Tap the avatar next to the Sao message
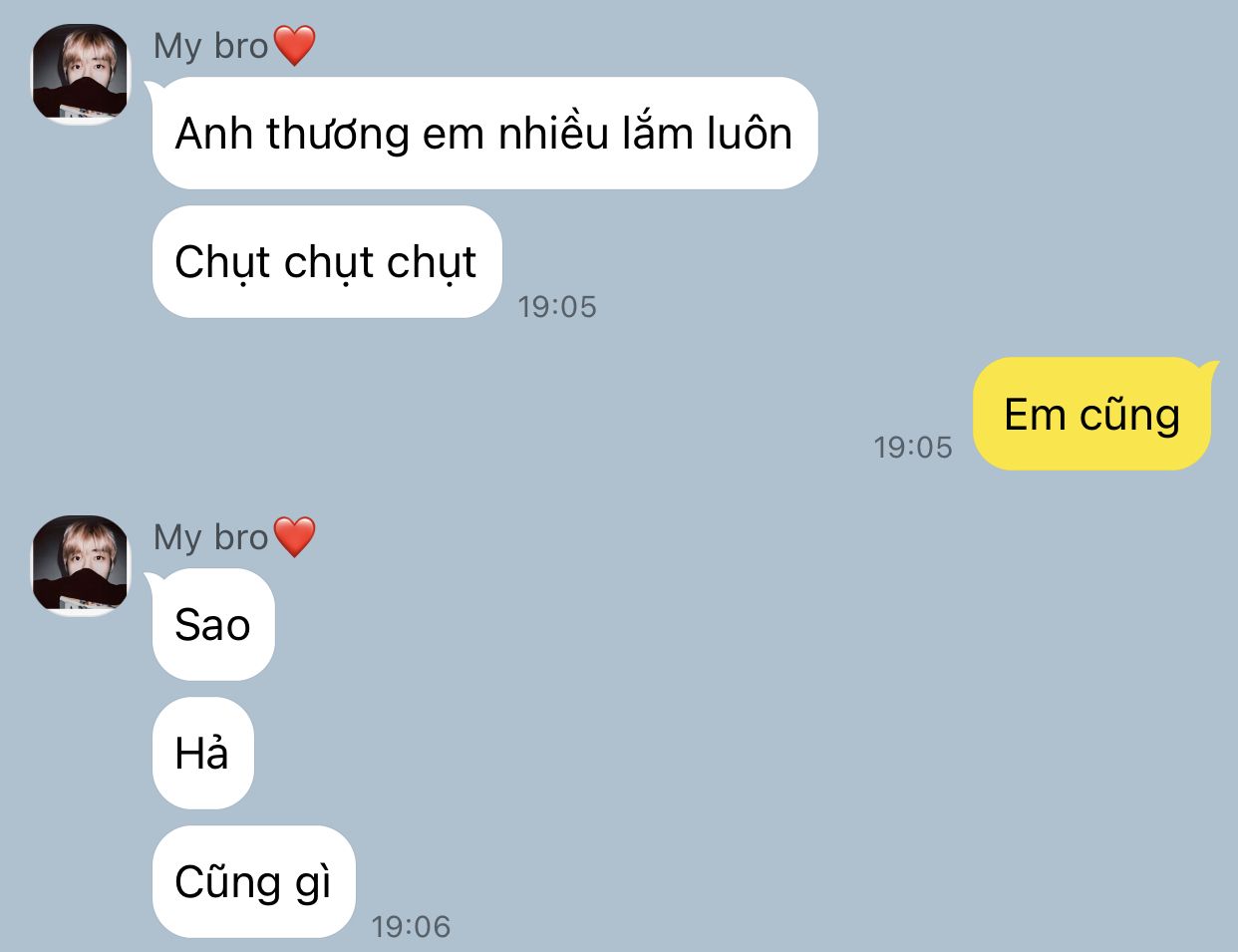This screenshot has width=1238, height=952. tap(81, 565)
